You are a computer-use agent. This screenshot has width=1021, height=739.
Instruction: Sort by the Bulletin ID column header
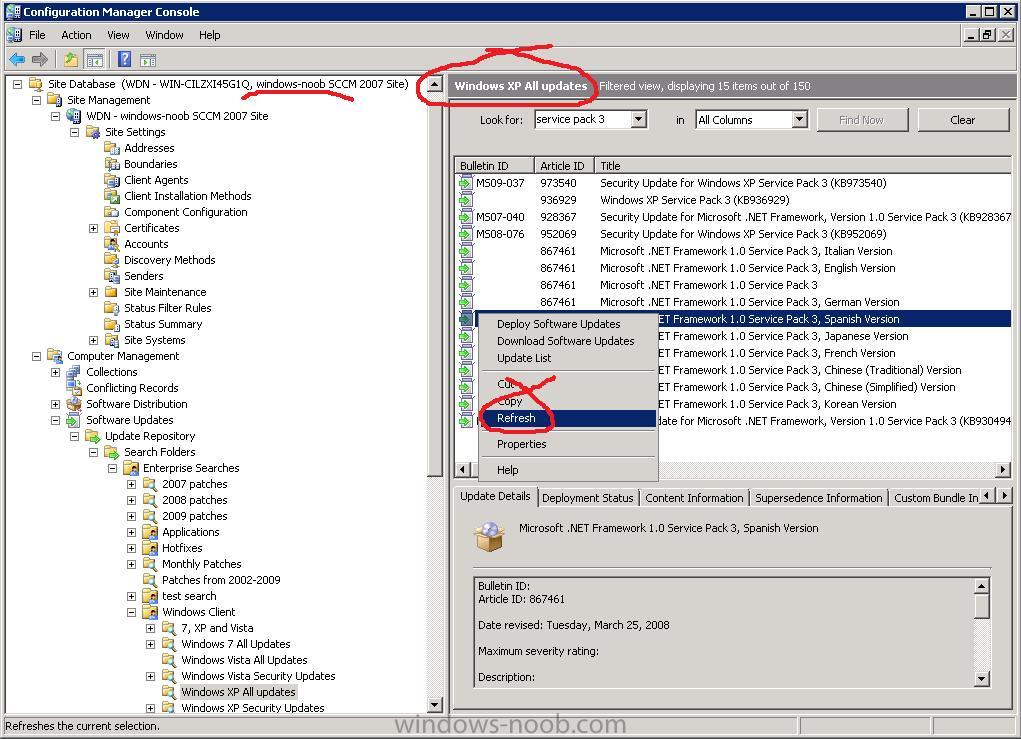(x=494, y=165)
